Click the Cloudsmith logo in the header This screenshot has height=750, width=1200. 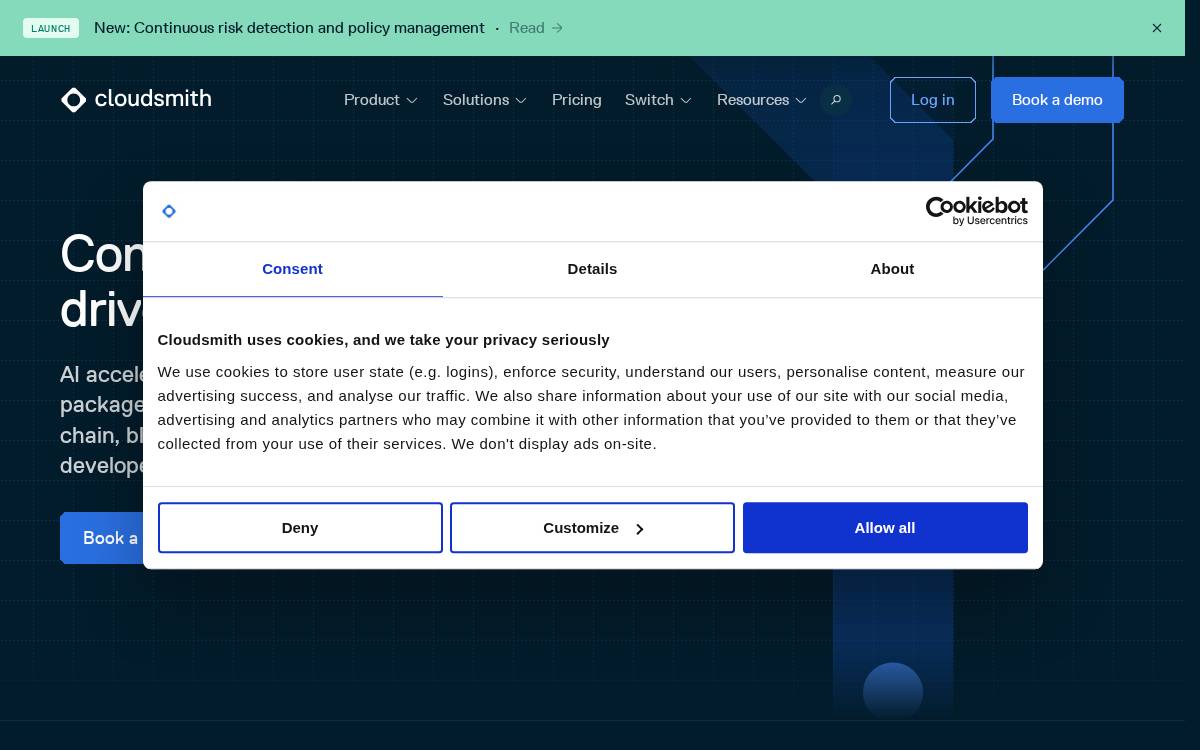click(136, 99)
